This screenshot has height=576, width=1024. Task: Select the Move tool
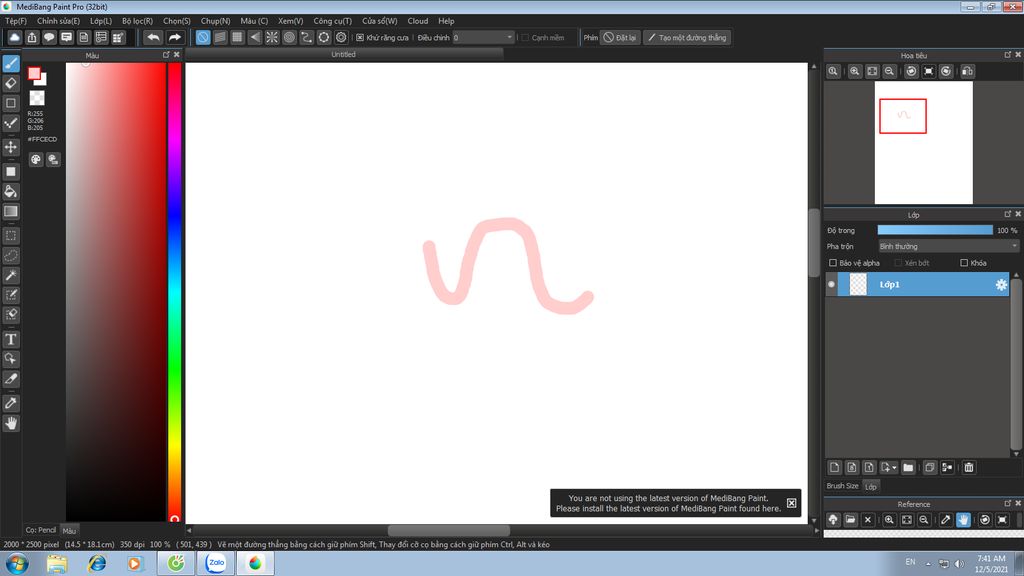11,147
